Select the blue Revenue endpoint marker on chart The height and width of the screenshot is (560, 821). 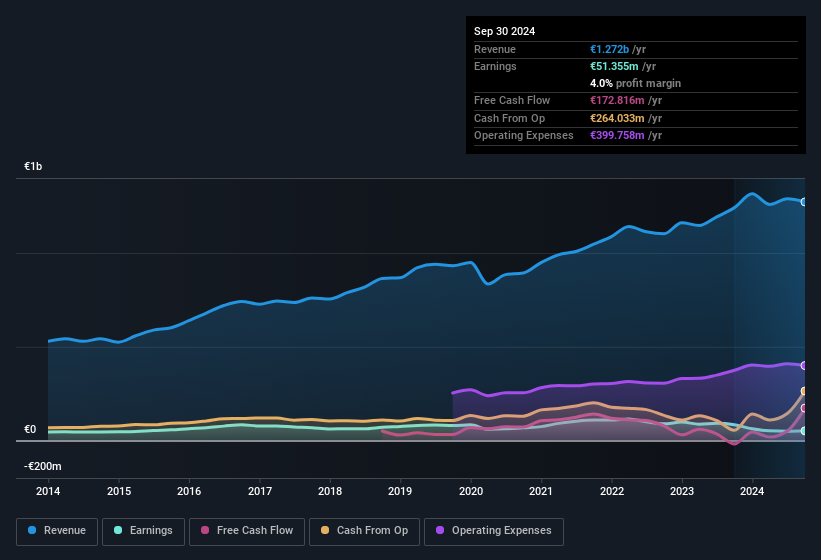tap(803, 202)
